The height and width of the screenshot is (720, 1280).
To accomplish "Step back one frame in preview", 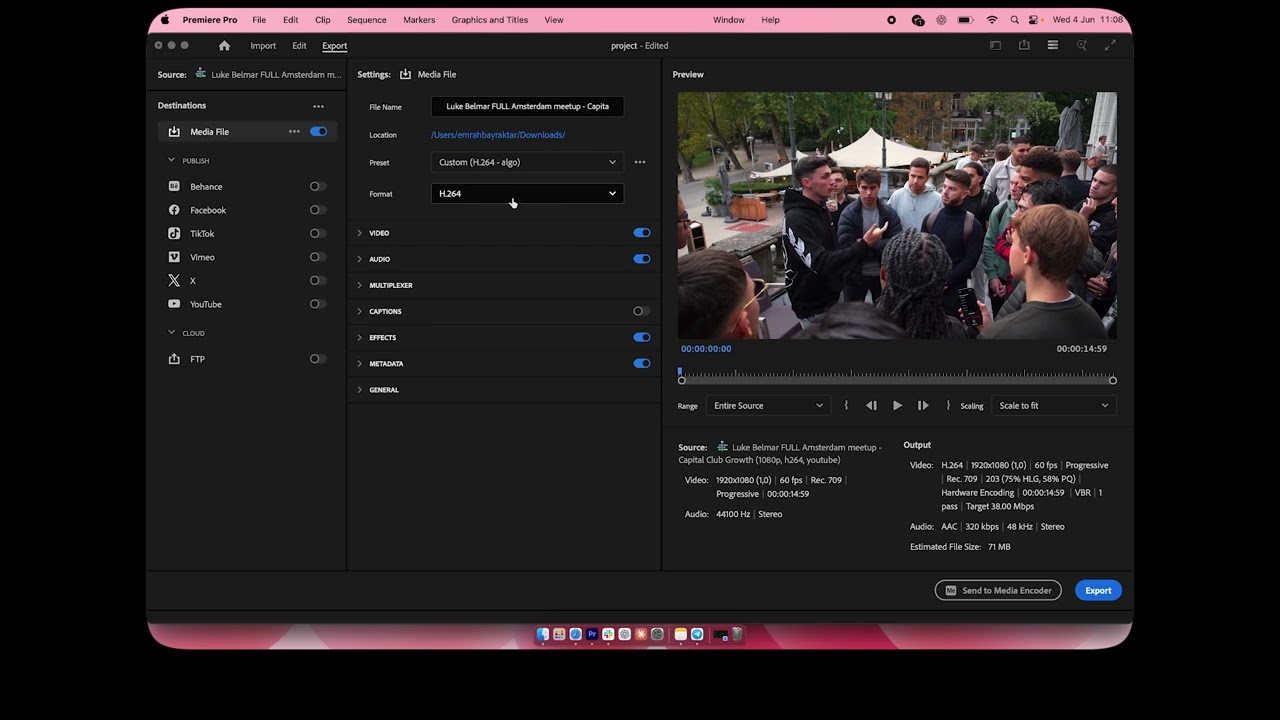I will [871, 406].
